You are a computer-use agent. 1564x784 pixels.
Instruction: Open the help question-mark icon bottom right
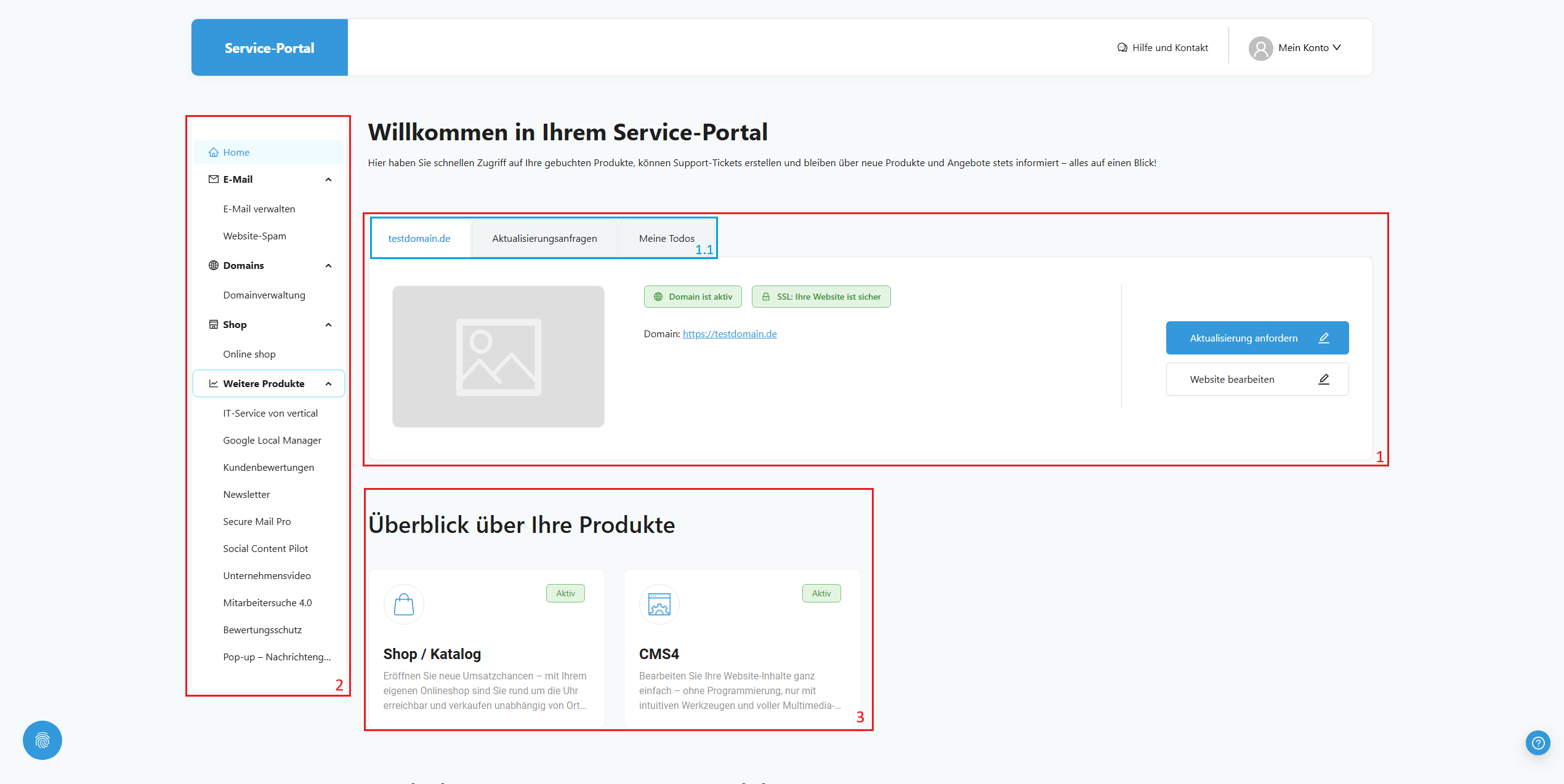click(1538, 743)
